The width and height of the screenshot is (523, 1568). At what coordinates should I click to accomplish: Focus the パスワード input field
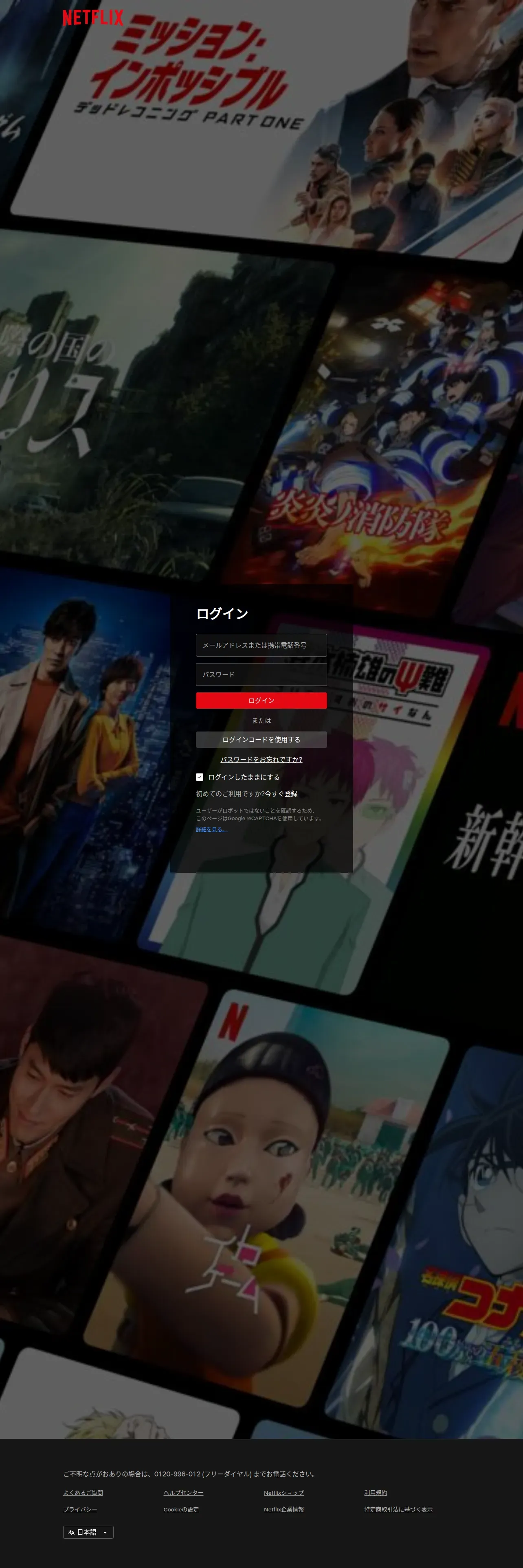point(261,675)
